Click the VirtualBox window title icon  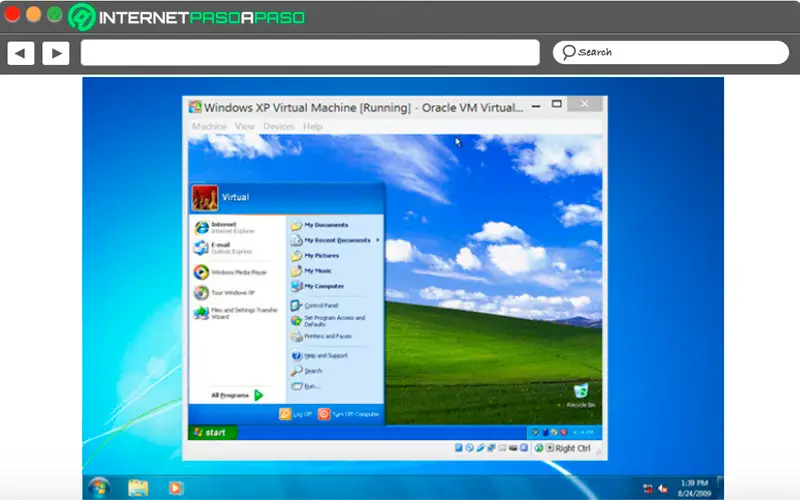tap(195, 107)
